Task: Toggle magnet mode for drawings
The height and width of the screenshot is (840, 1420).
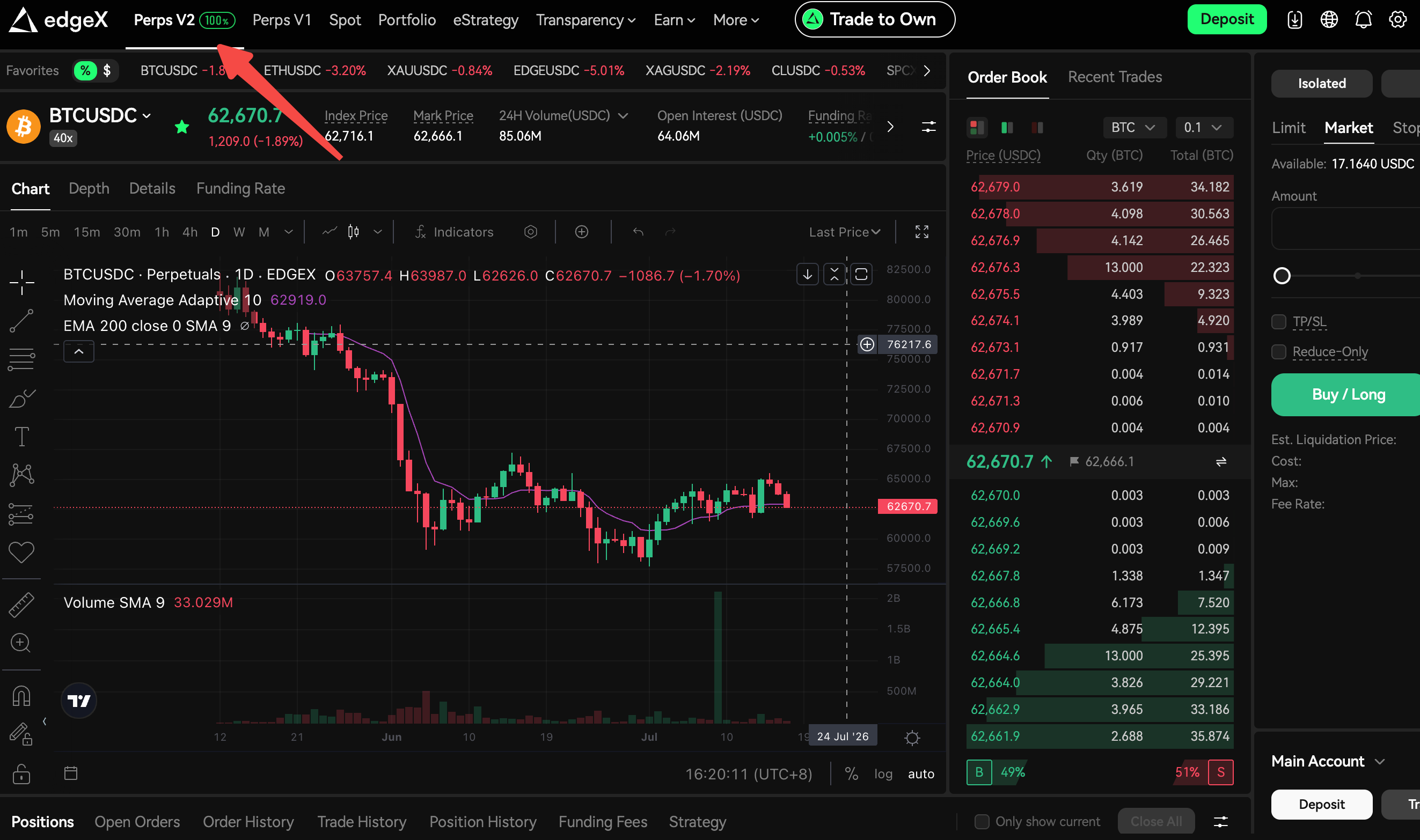Action: pos(21,696)
